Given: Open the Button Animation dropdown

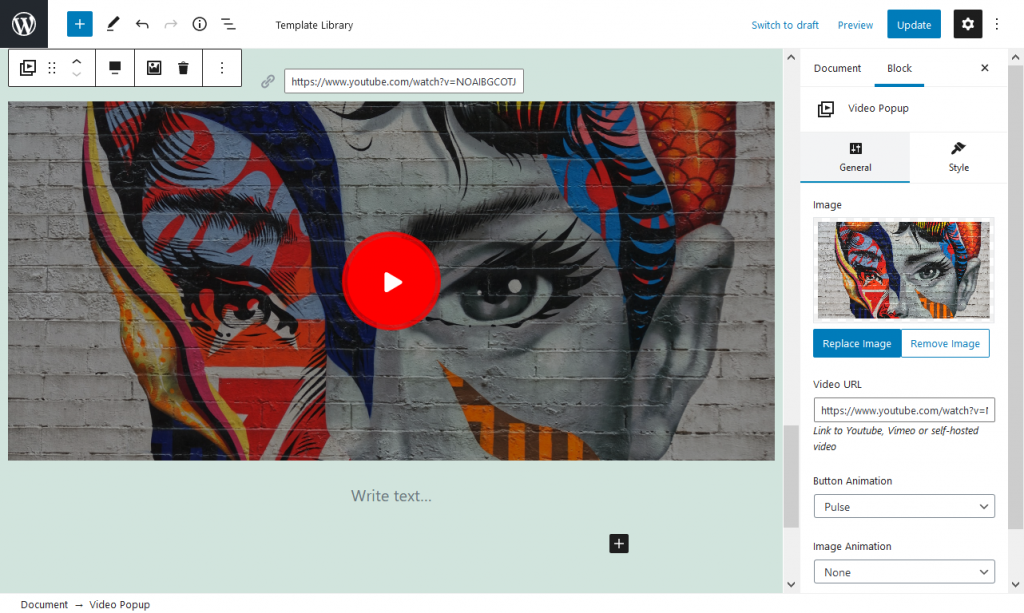Looking at the screenshot, I should tap(904, 507).
